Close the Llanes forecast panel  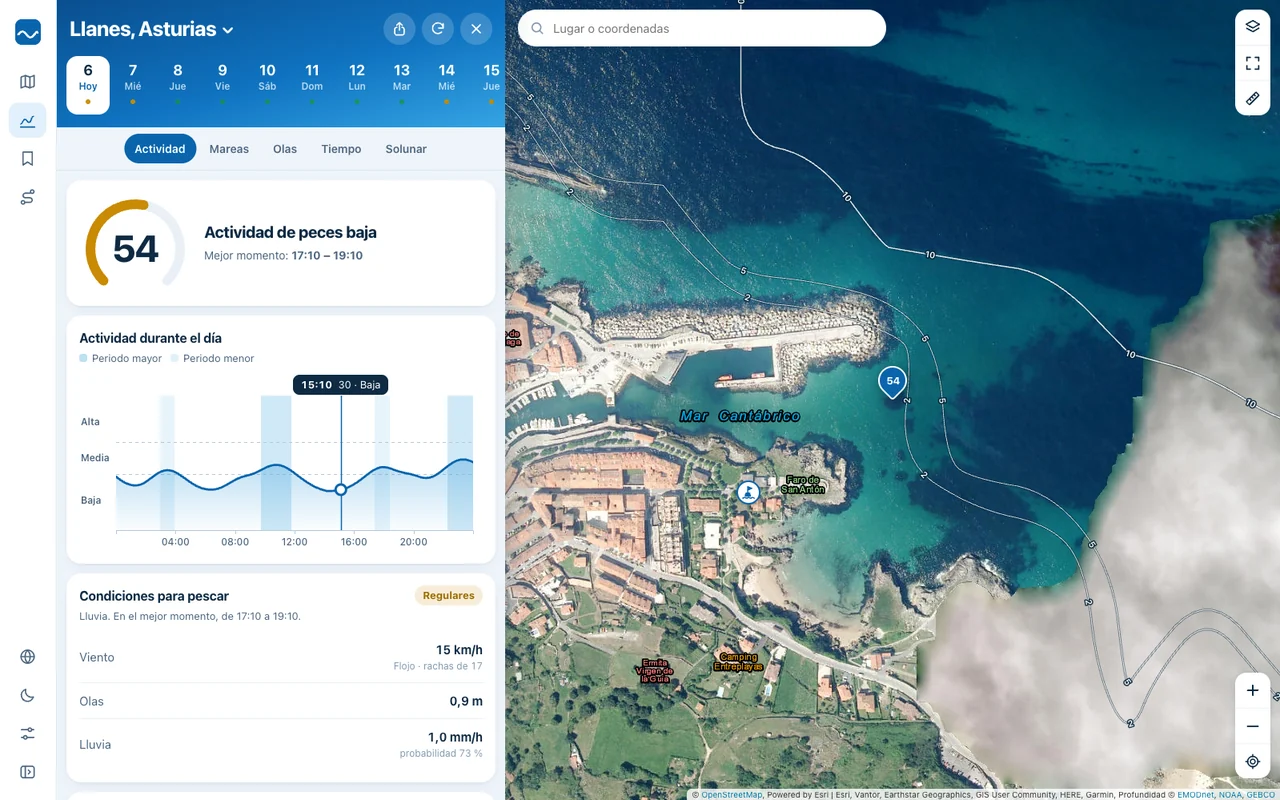pos(476,29)
